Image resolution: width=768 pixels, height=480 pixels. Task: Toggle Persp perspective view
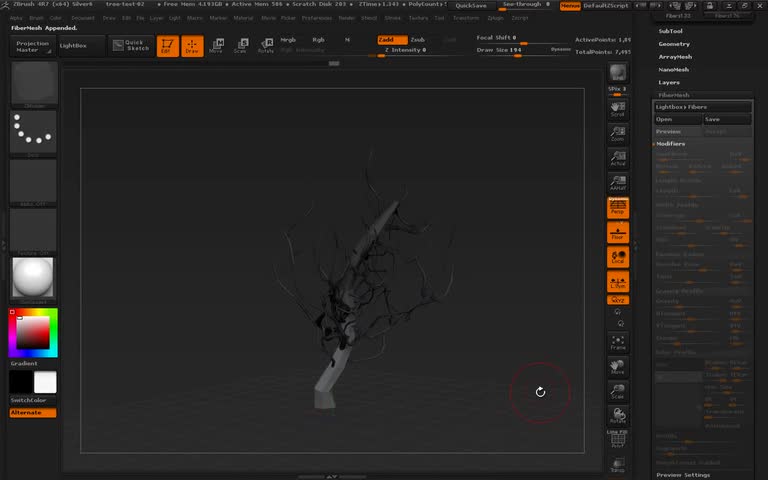tap(618, 208)
